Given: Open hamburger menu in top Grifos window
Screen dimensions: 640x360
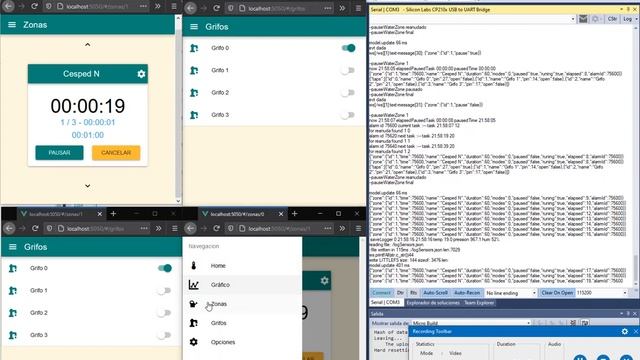Looking at the screenshot, I should click(x=194, y=27).
